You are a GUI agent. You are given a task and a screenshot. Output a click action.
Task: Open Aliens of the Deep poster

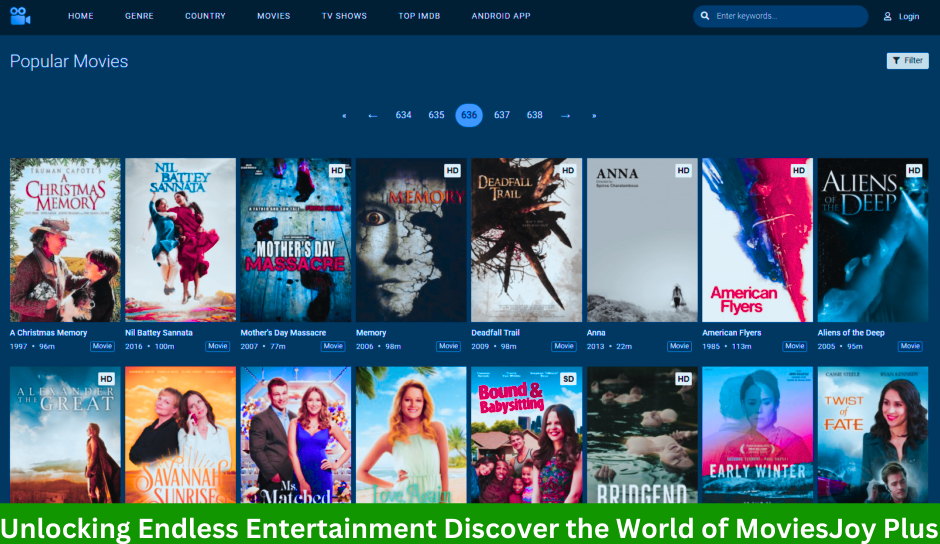point(873,240)
